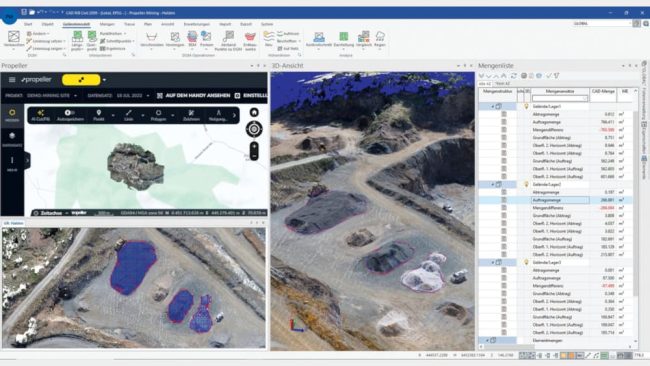Open the Trasse ribbon tab

(129, 24)
